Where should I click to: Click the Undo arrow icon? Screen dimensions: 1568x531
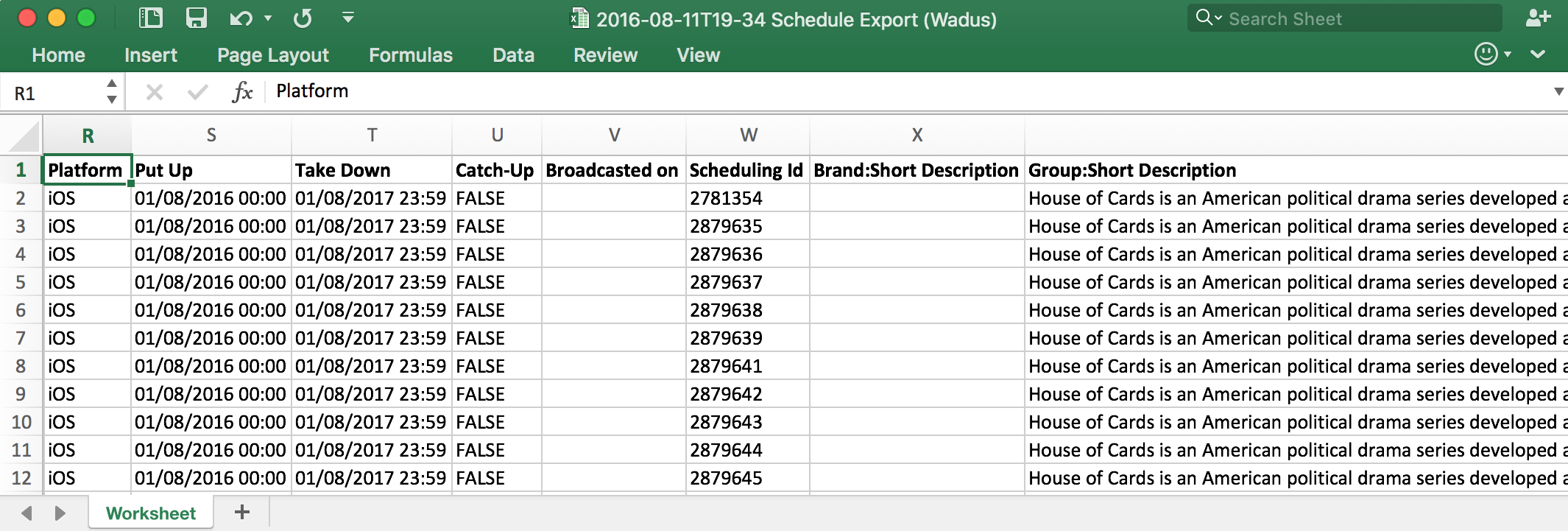pyautogui.click(x=240, y=18)
